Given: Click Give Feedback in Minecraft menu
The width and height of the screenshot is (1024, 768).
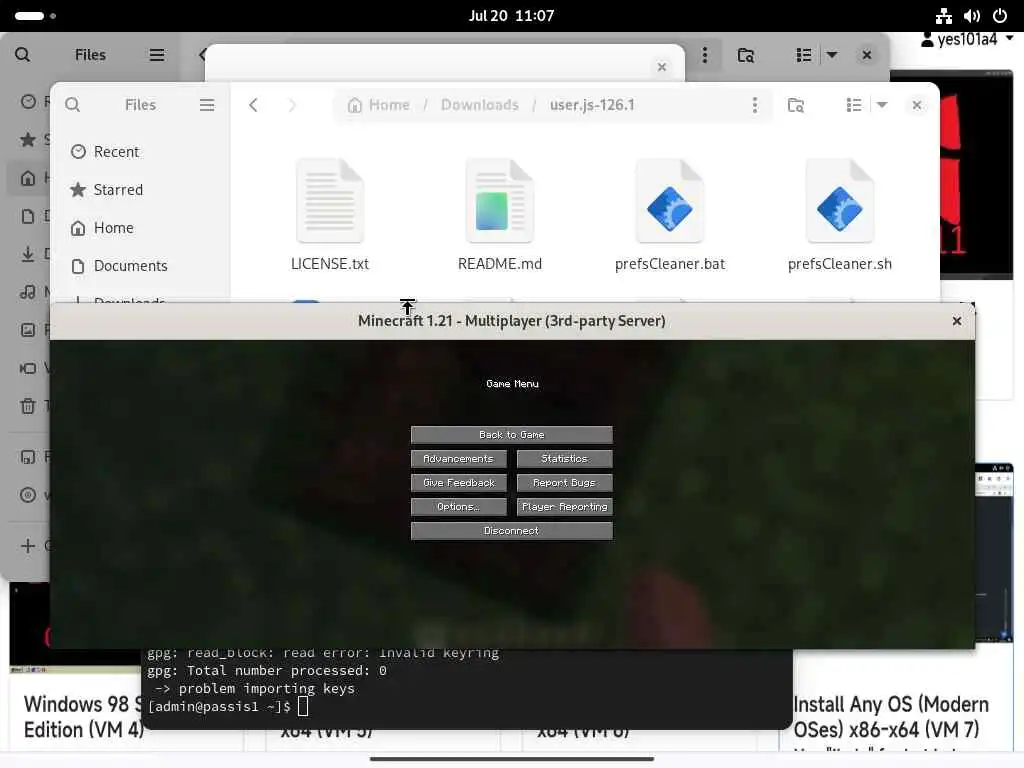Looking at the screenshot, I should (458, 483).
